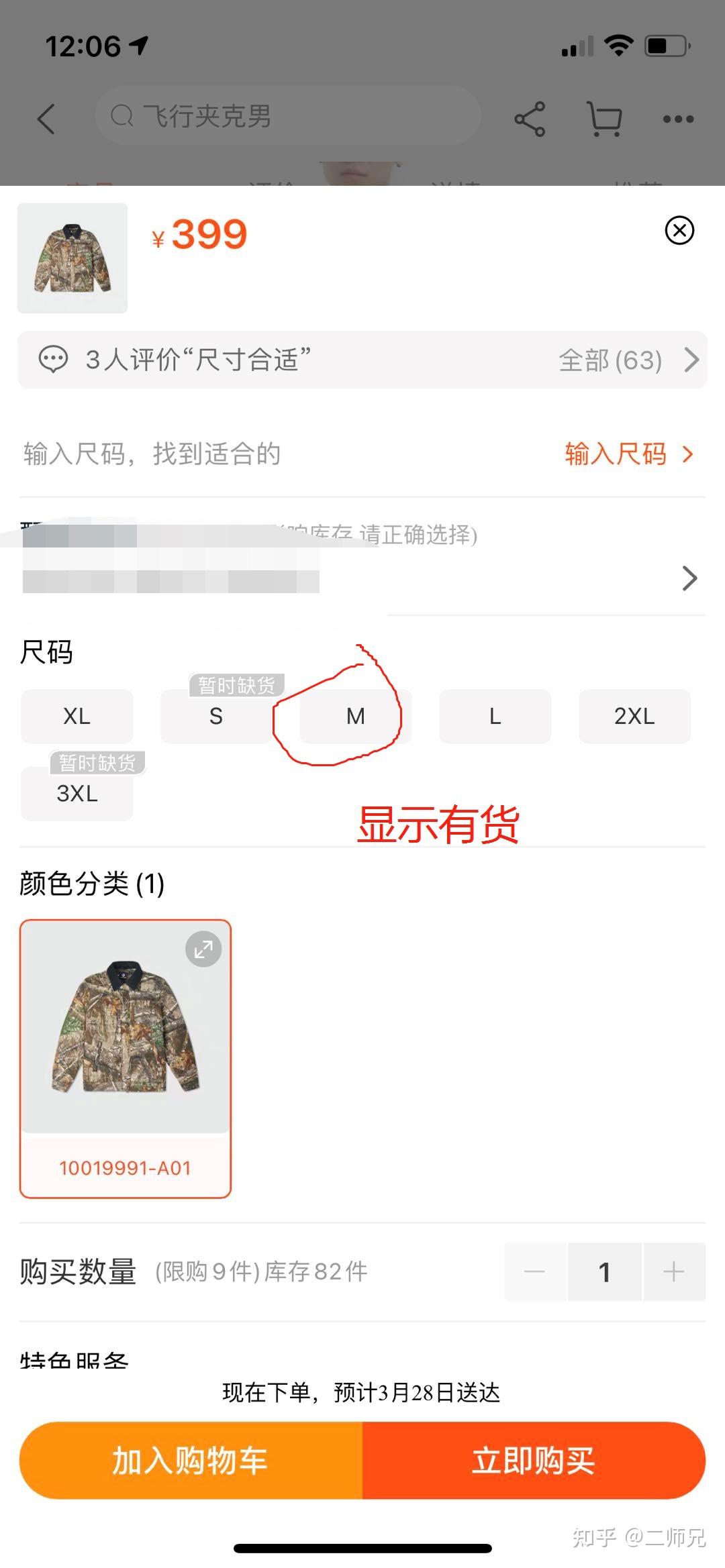
Task: Enlarge the color image via expand icon
Action: pyautogui.click(x=203, y=949)
